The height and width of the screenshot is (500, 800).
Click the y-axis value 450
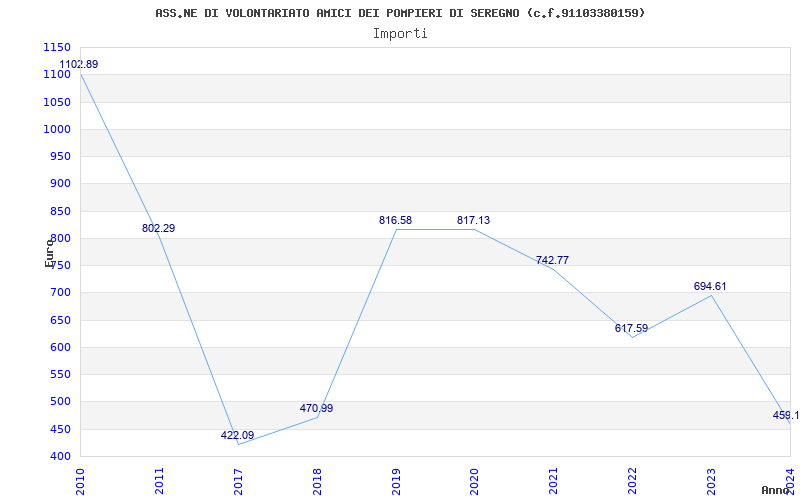tap(61, 430)
